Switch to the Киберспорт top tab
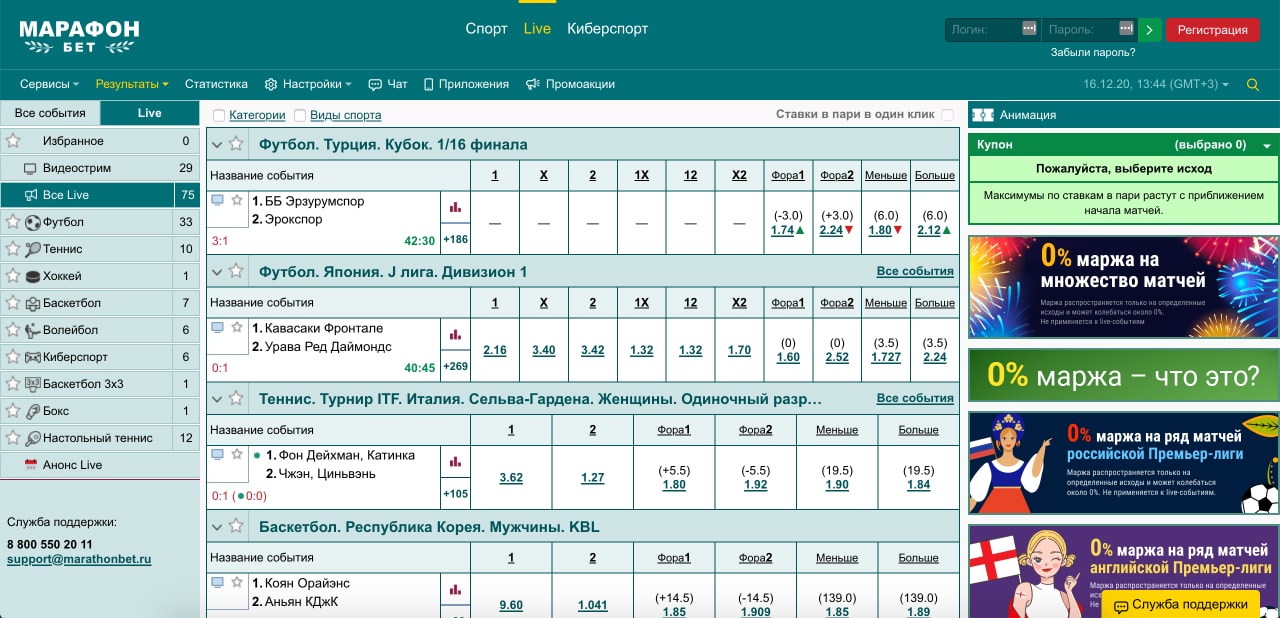1280x618 pixels. click(607, 29)
